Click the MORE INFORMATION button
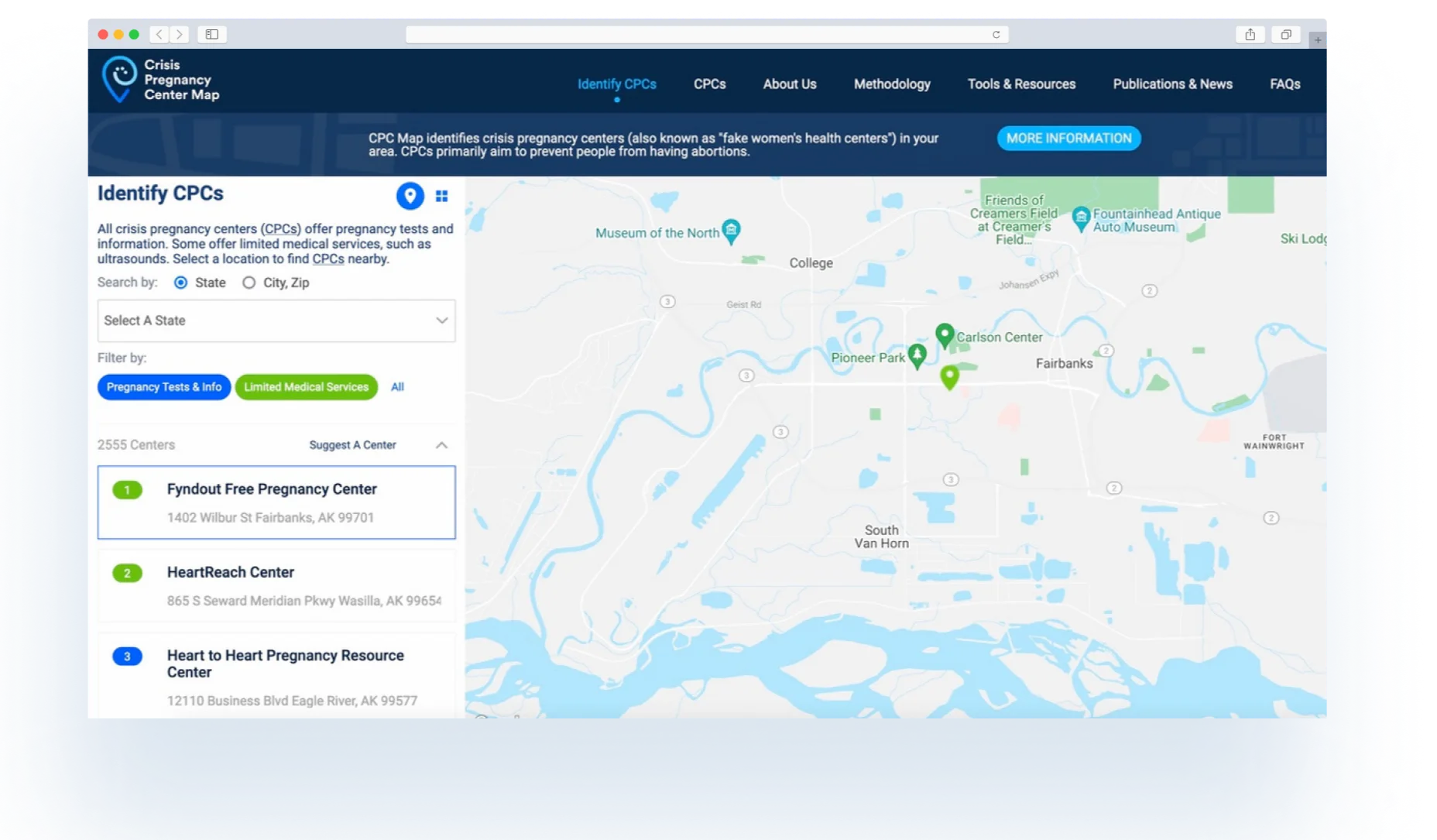 1068,139
